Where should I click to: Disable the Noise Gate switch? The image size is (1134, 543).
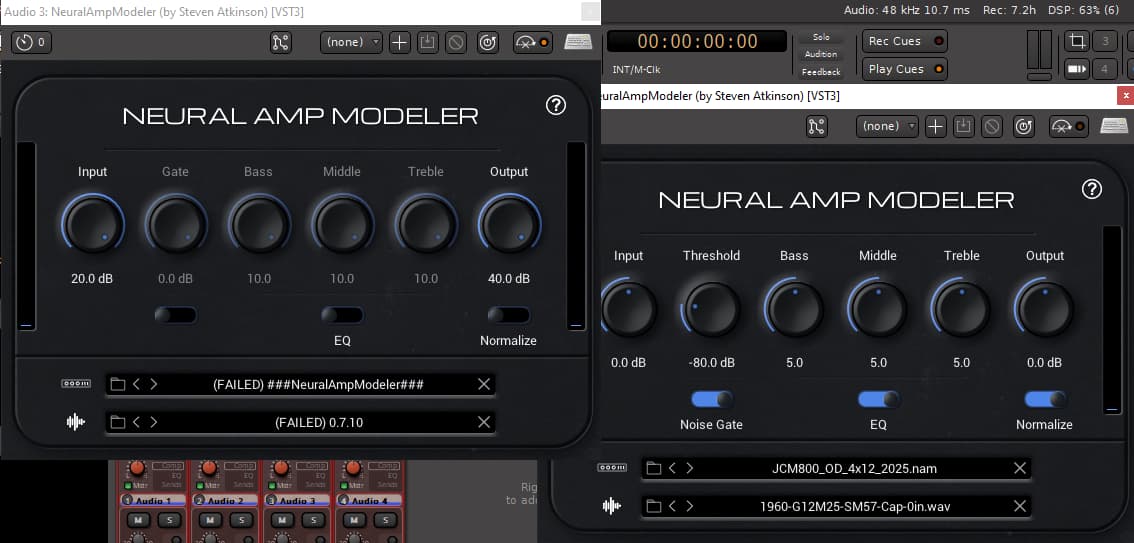point(711,399)
